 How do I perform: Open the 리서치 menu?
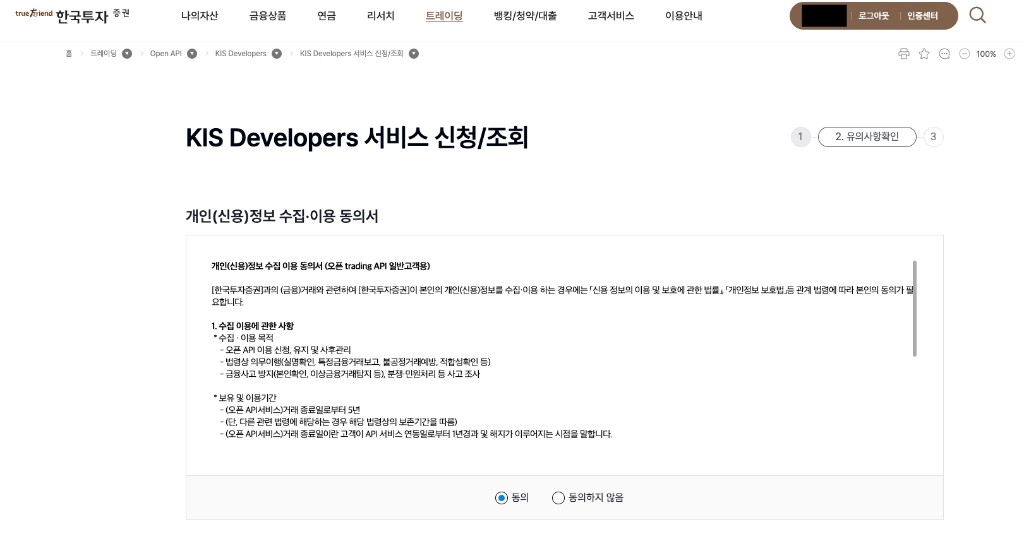click(381, 16)
